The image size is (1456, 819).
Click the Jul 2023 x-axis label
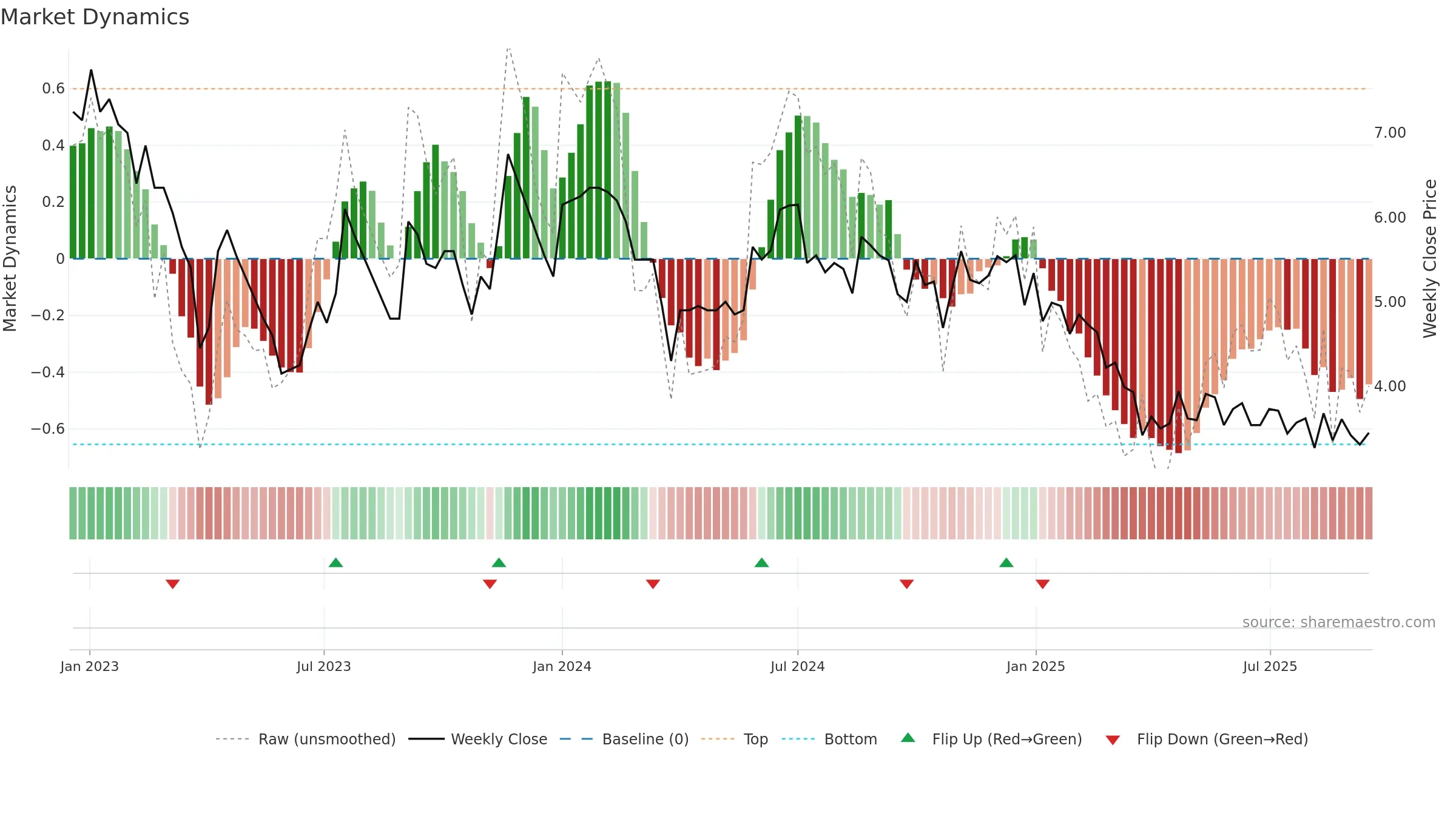324,667
